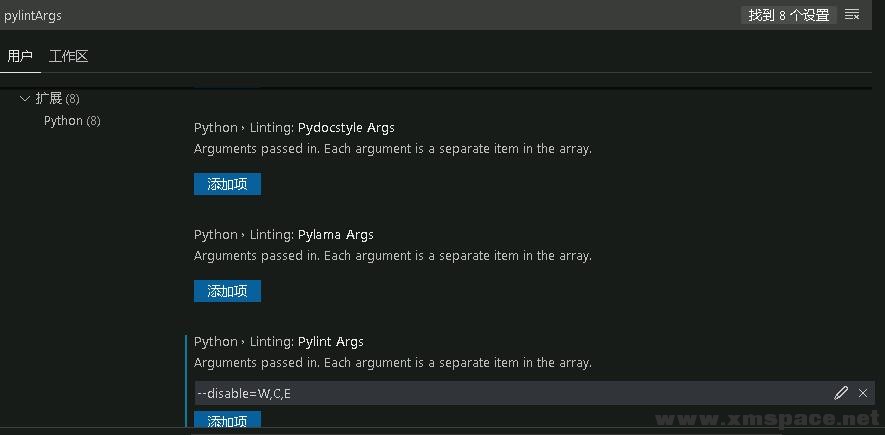Select the --disable=W,C,E list row

(534, 393)
